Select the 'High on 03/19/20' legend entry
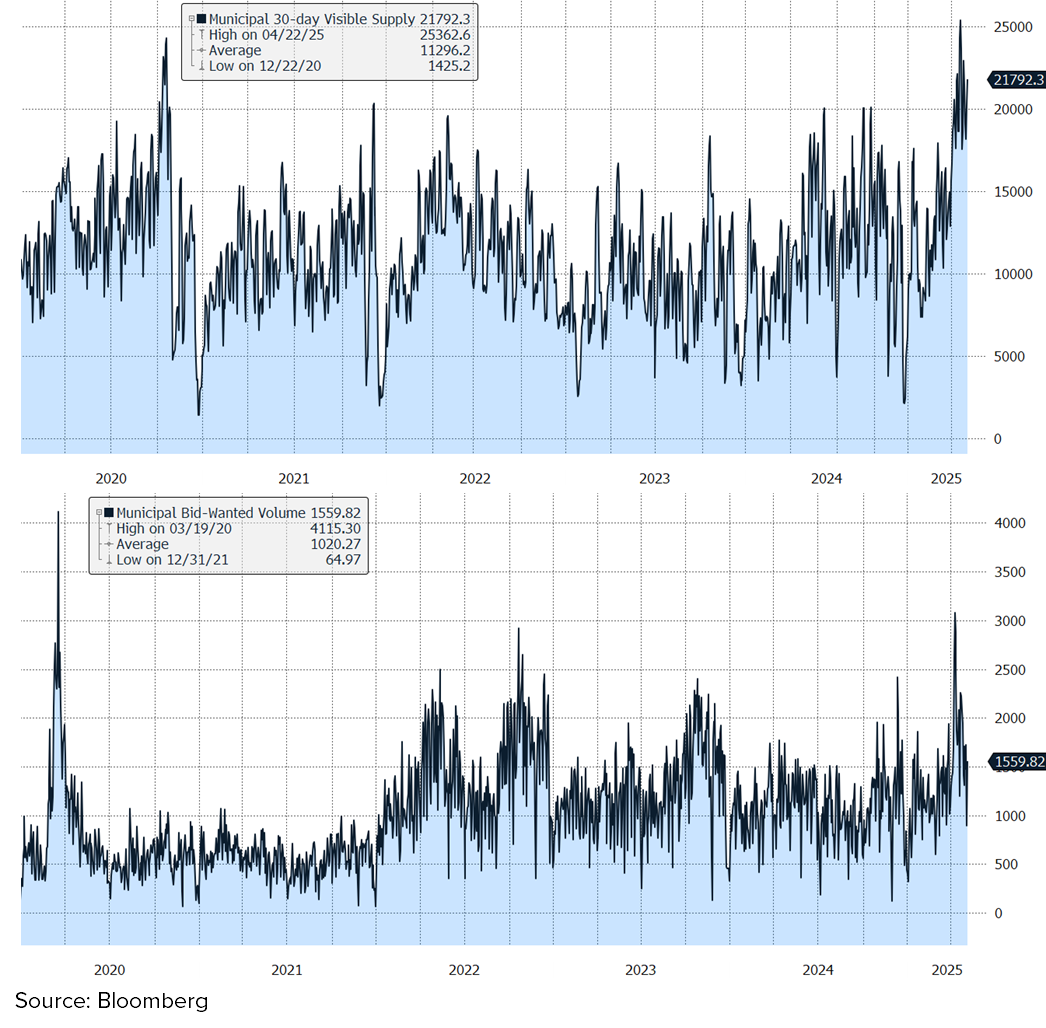 [x=175, y=528]
